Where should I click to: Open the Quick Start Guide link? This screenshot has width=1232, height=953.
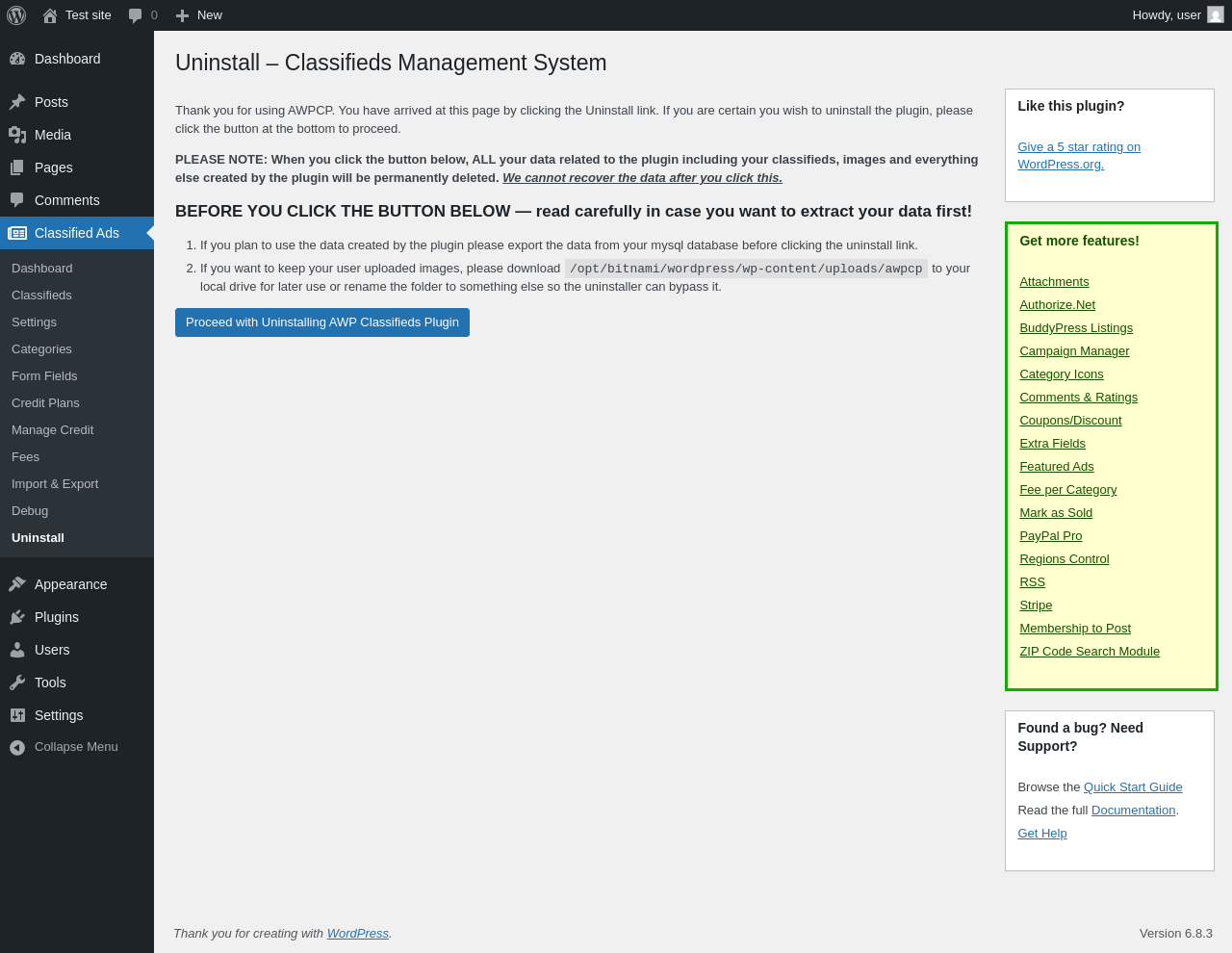(1133, 787)
